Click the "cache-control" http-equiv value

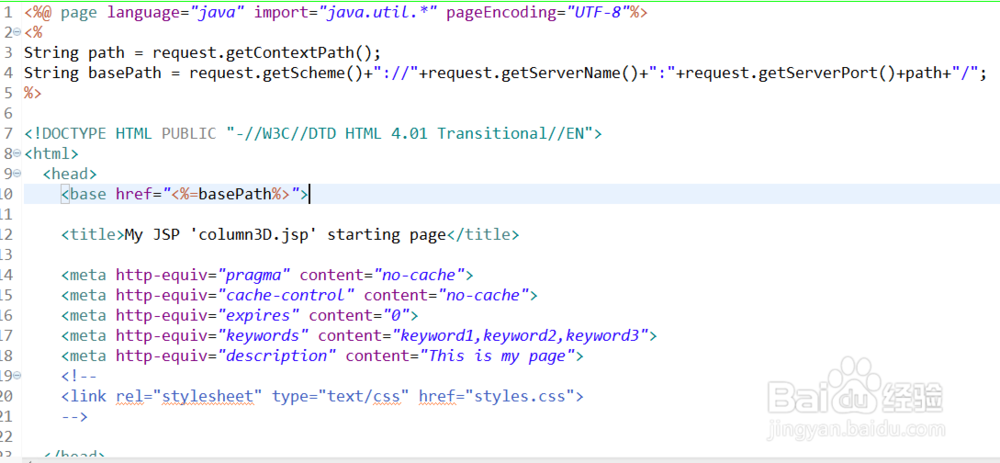pyautogui.click(x=286, y=295)
